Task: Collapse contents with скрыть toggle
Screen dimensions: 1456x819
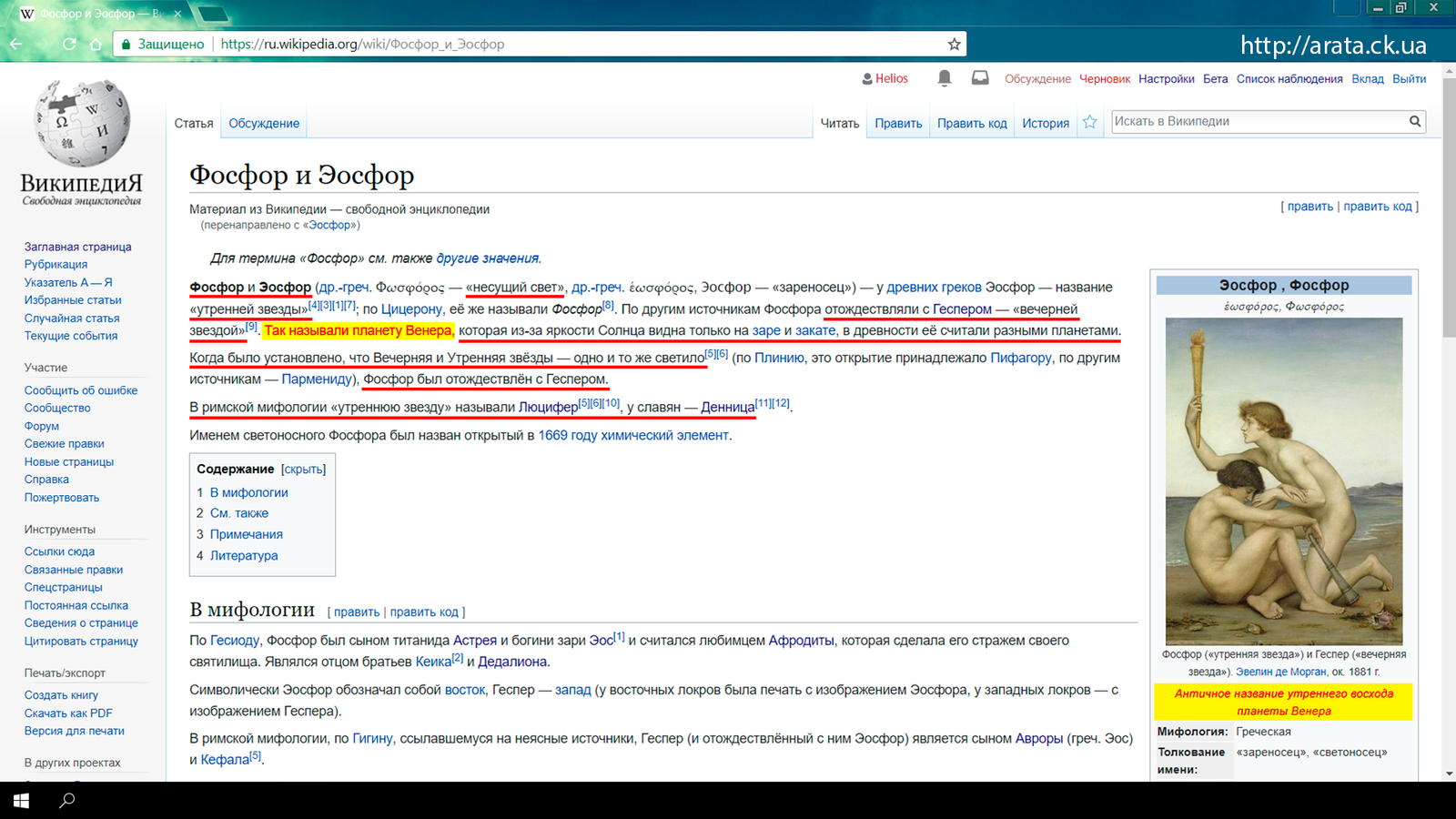Action: coord(303,469)
